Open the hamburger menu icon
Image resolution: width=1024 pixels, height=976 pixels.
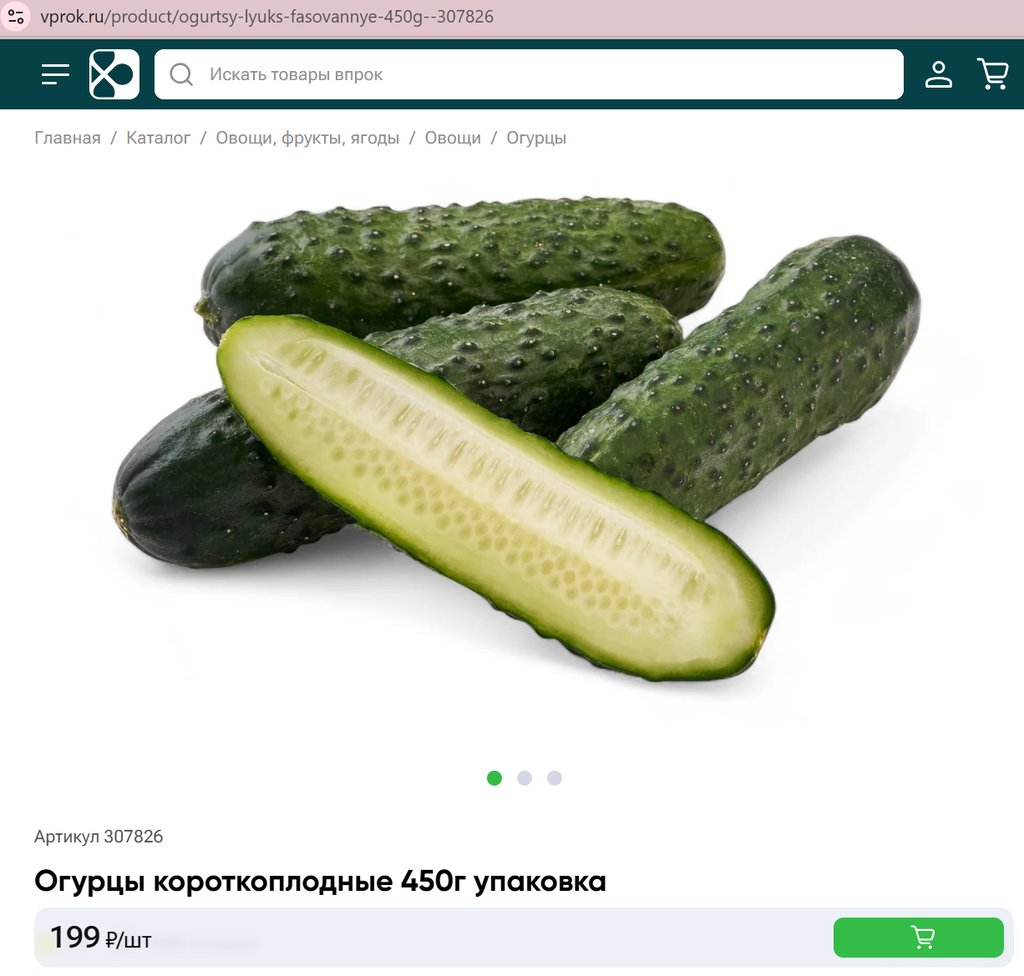tap(55, 74)
